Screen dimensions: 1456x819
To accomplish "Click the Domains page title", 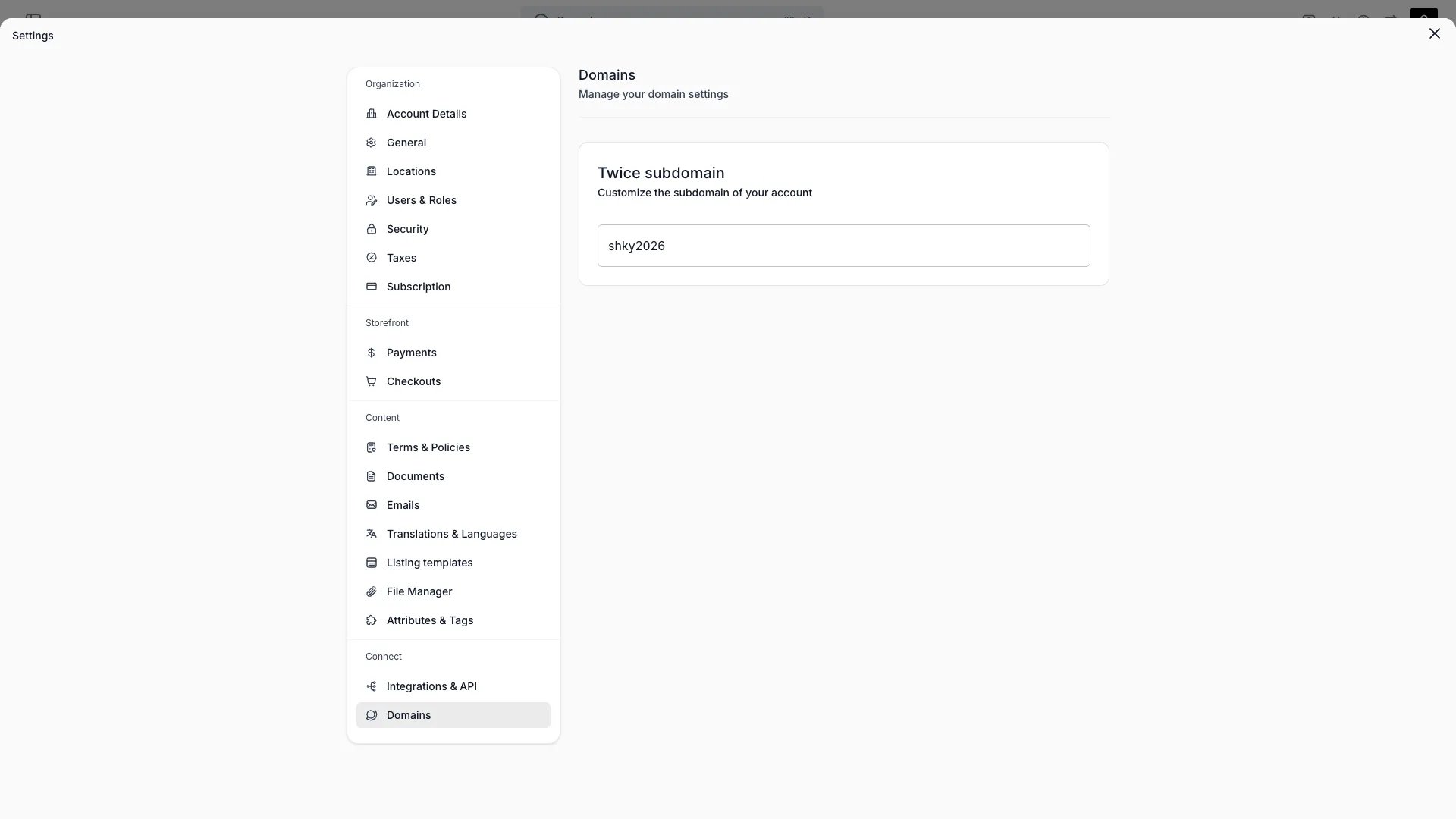I will point(607,75).
